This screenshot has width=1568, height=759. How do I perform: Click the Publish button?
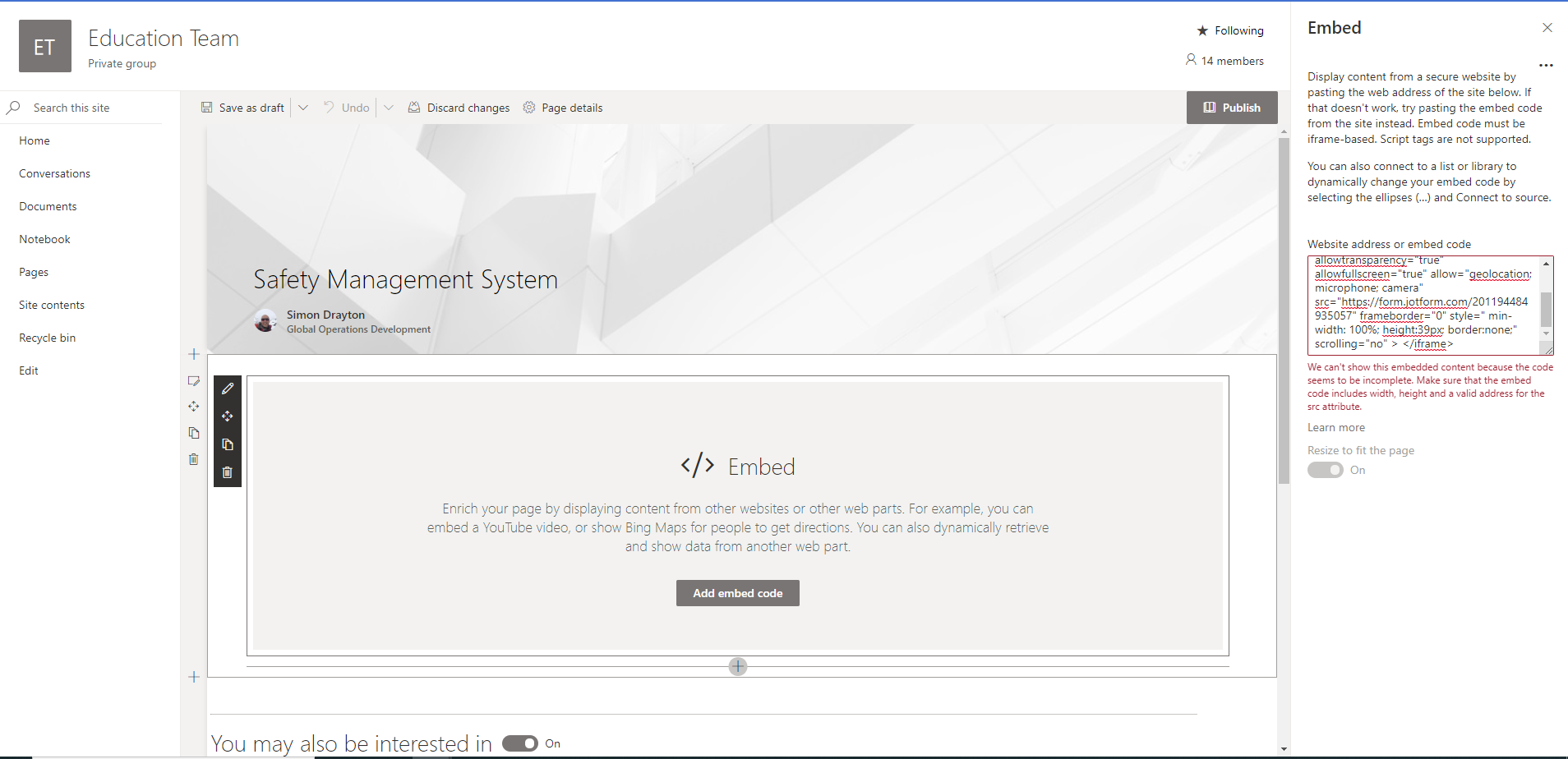click(x=1231, y=108)
